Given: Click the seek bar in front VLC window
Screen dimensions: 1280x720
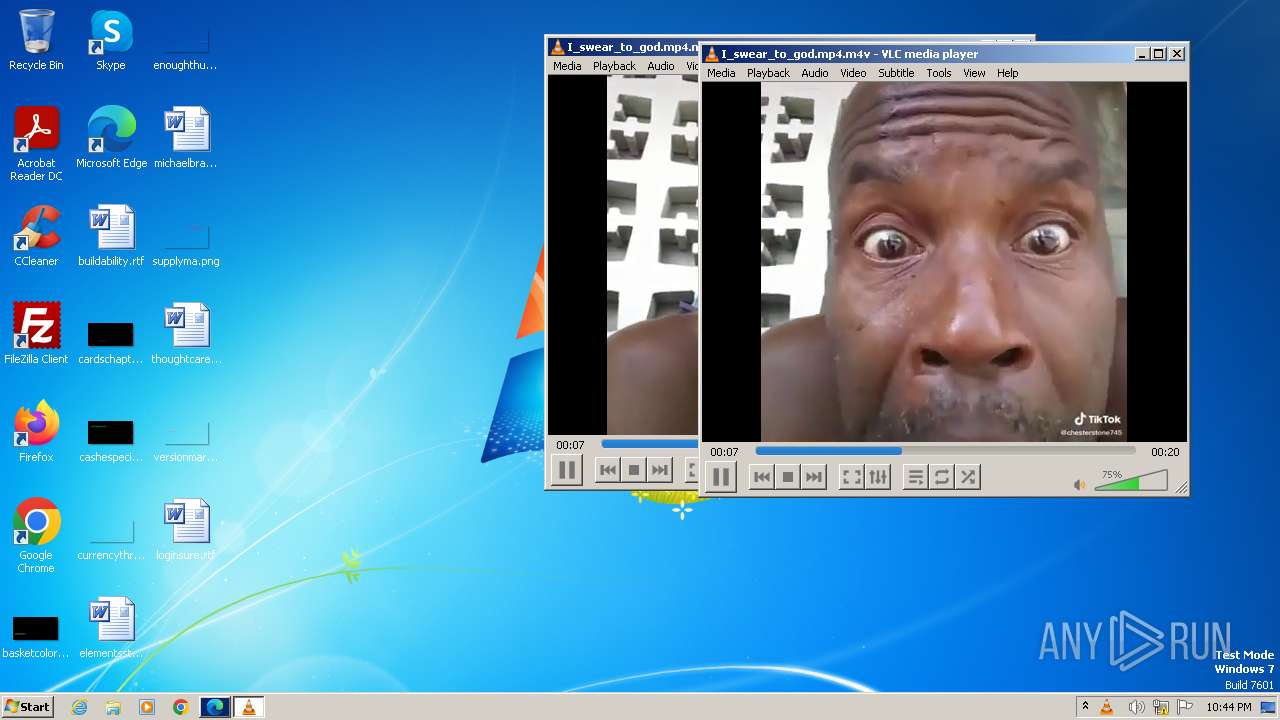Looking at the screenshot, I should (945, 451).
